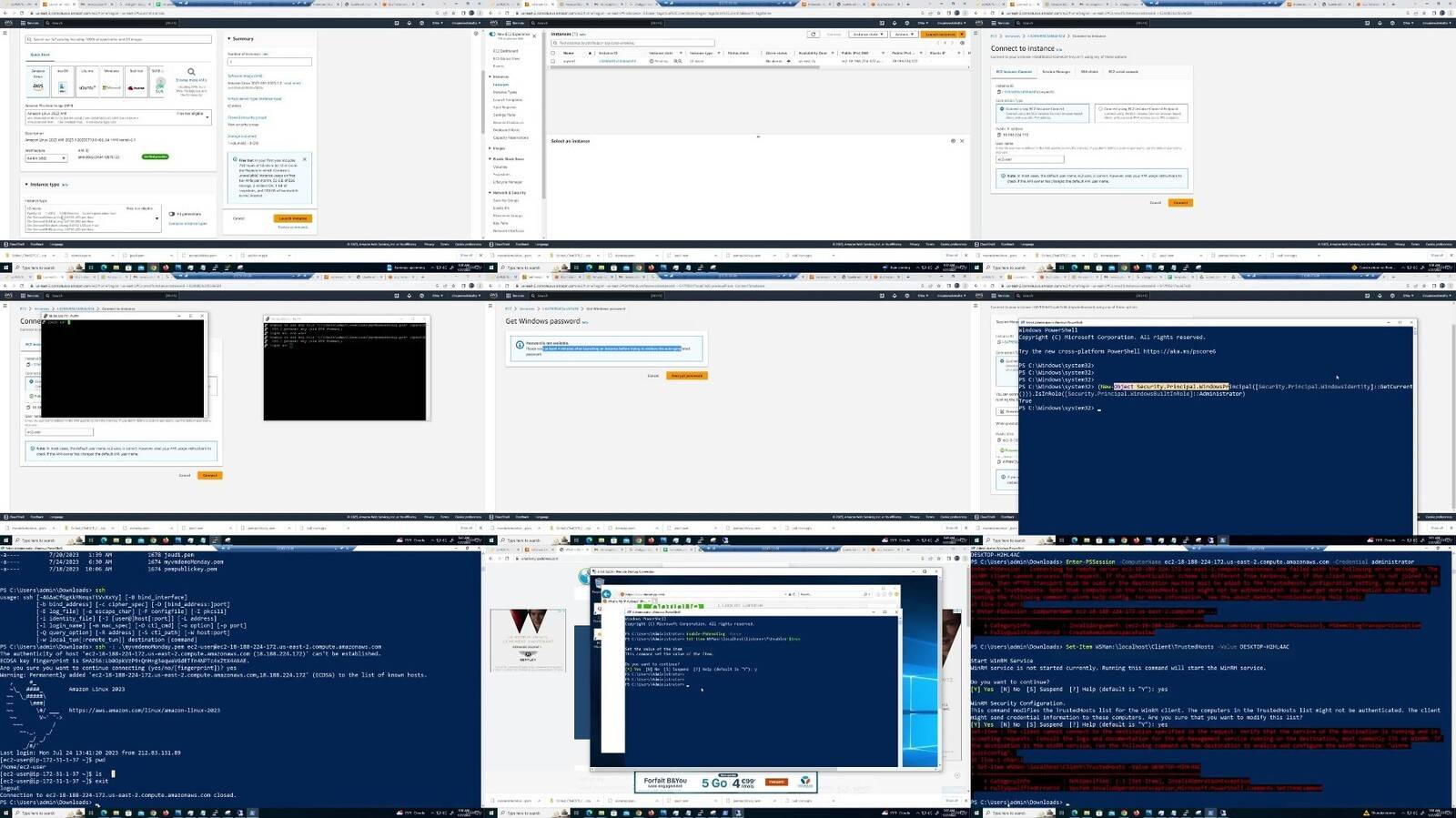The height and width of the screenshot is (818, 1456).
Task: Click Connect below the EC2 Instance Connect form
Action: tap(1180, 203)
